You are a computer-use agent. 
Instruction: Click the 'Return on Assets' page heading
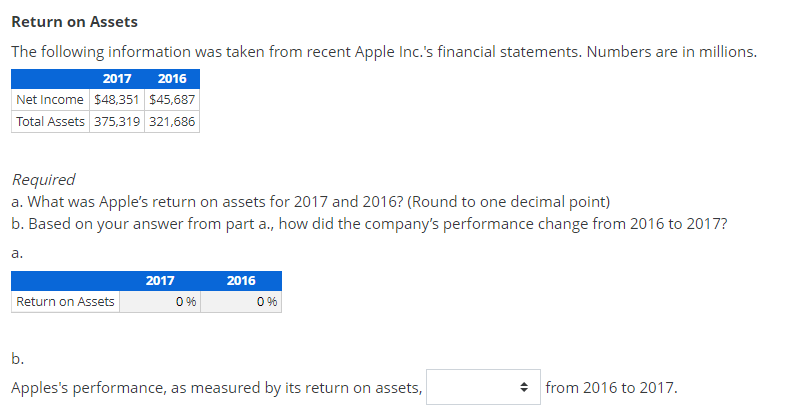[75, 21]
